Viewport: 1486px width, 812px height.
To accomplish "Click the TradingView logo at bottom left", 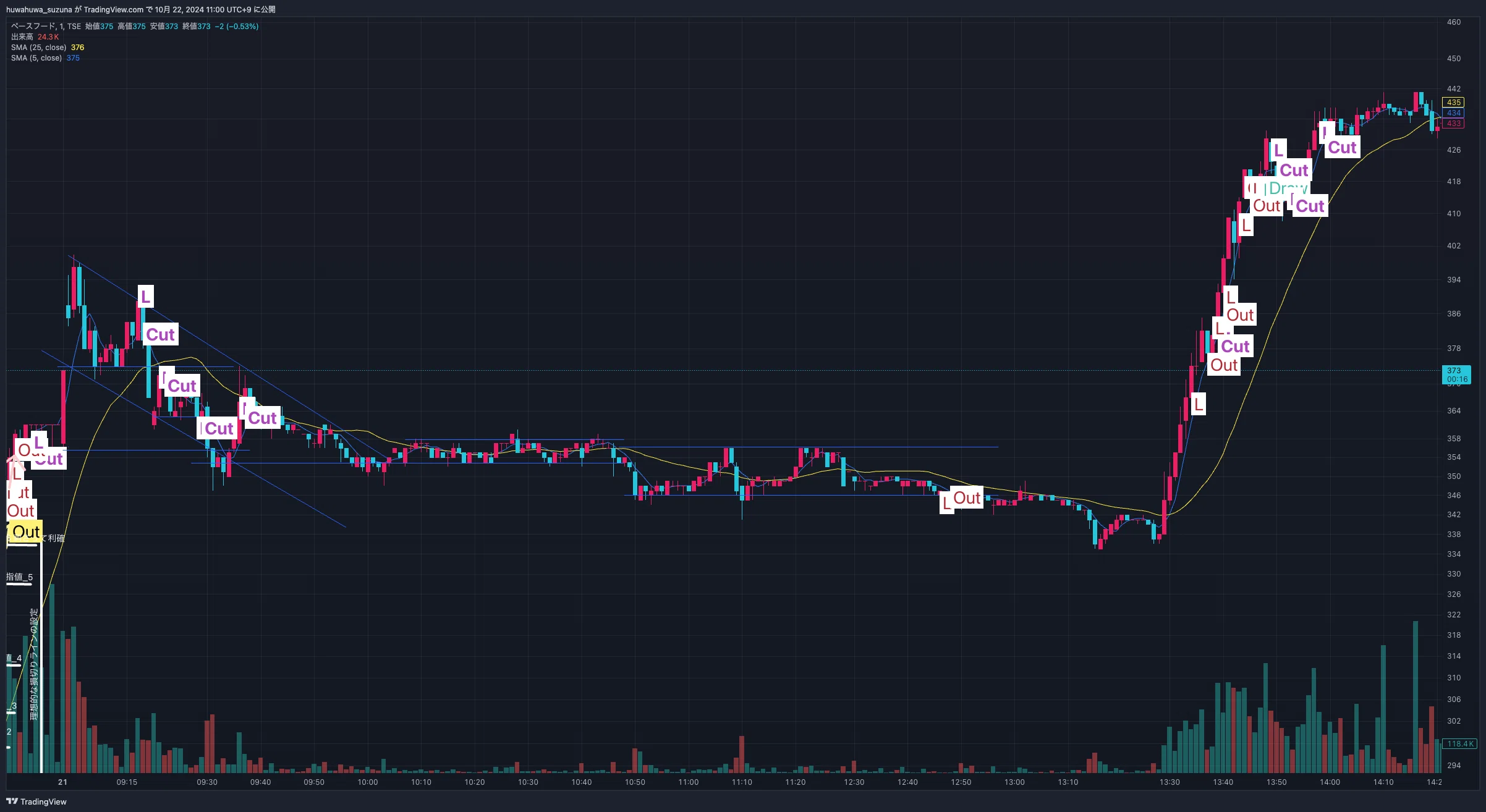I will pos(36,801).
